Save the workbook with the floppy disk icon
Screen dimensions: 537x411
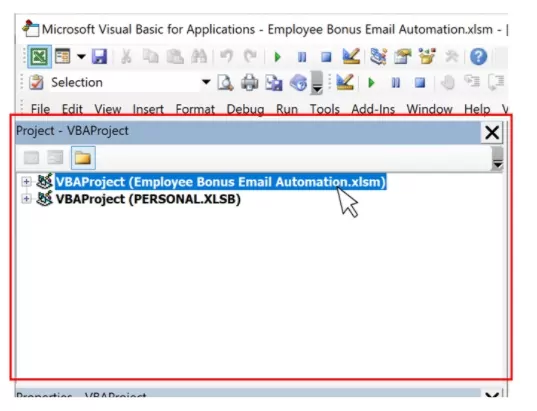(99, 56)
